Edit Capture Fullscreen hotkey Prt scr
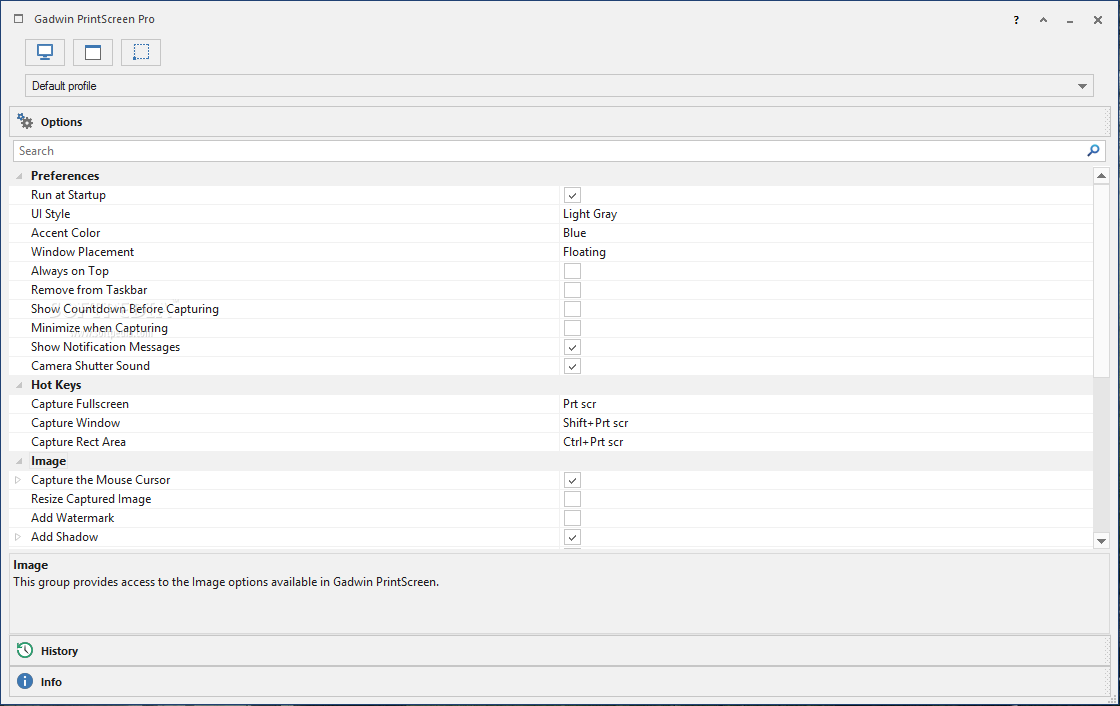Screen dimensions: 1120x706 pyautogui.click(x=579, y=404)
